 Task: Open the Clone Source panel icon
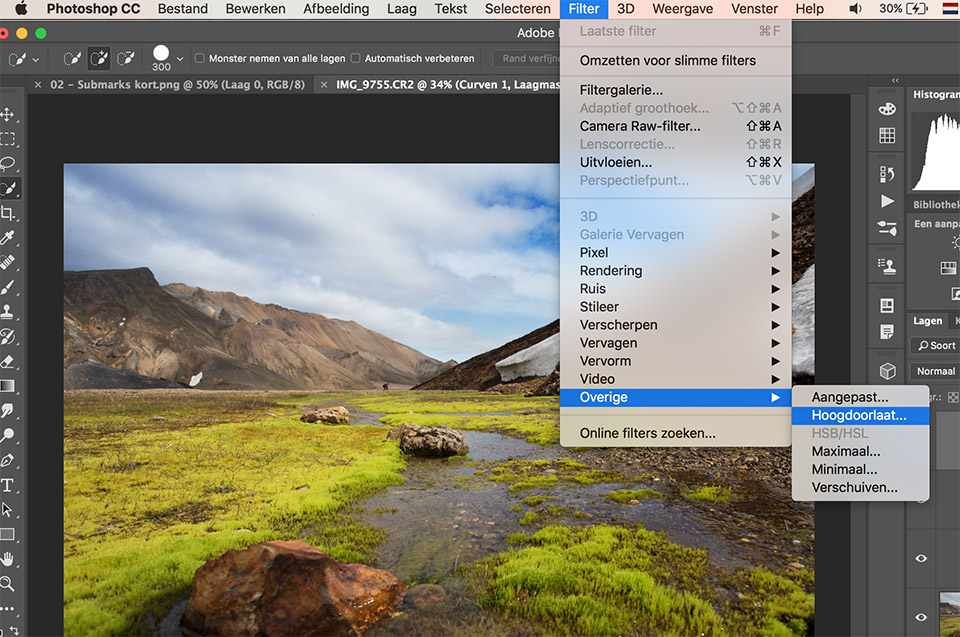pos(887,266)
